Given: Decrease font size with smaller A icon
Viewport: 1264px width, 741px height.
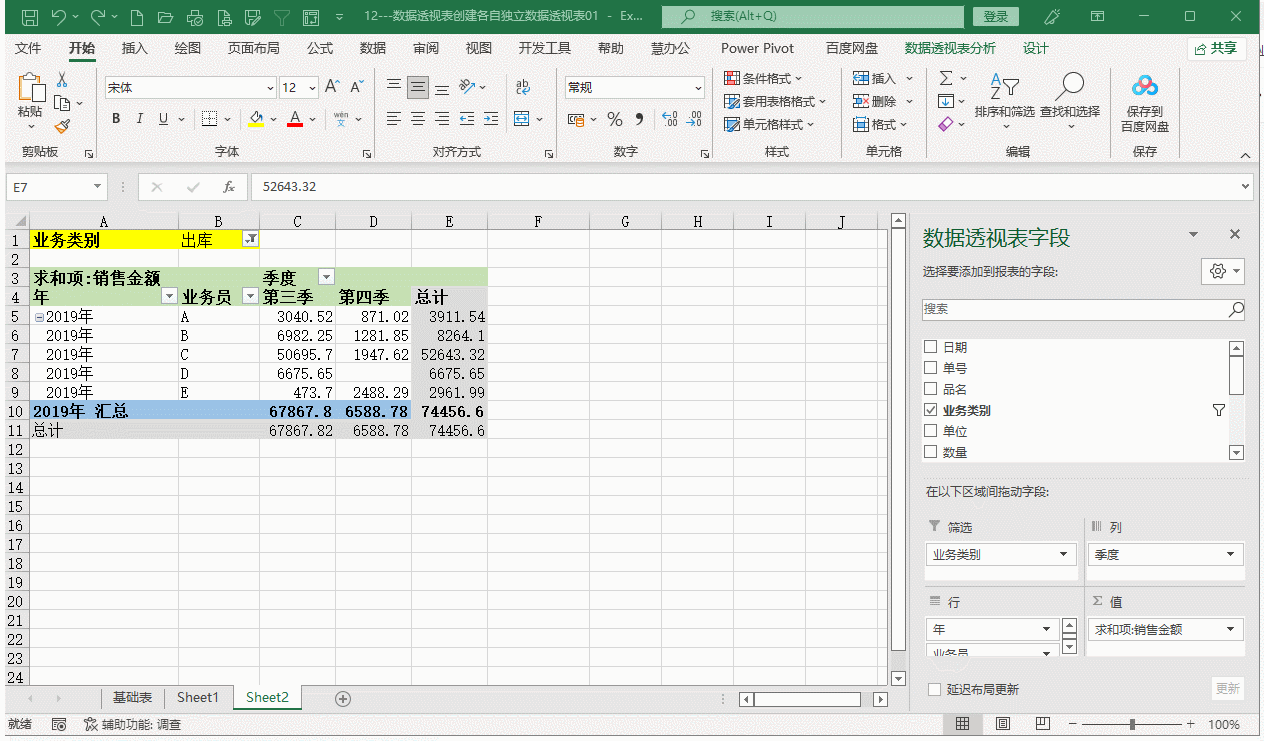Looking at the screenshot, I should coord(357,87).
